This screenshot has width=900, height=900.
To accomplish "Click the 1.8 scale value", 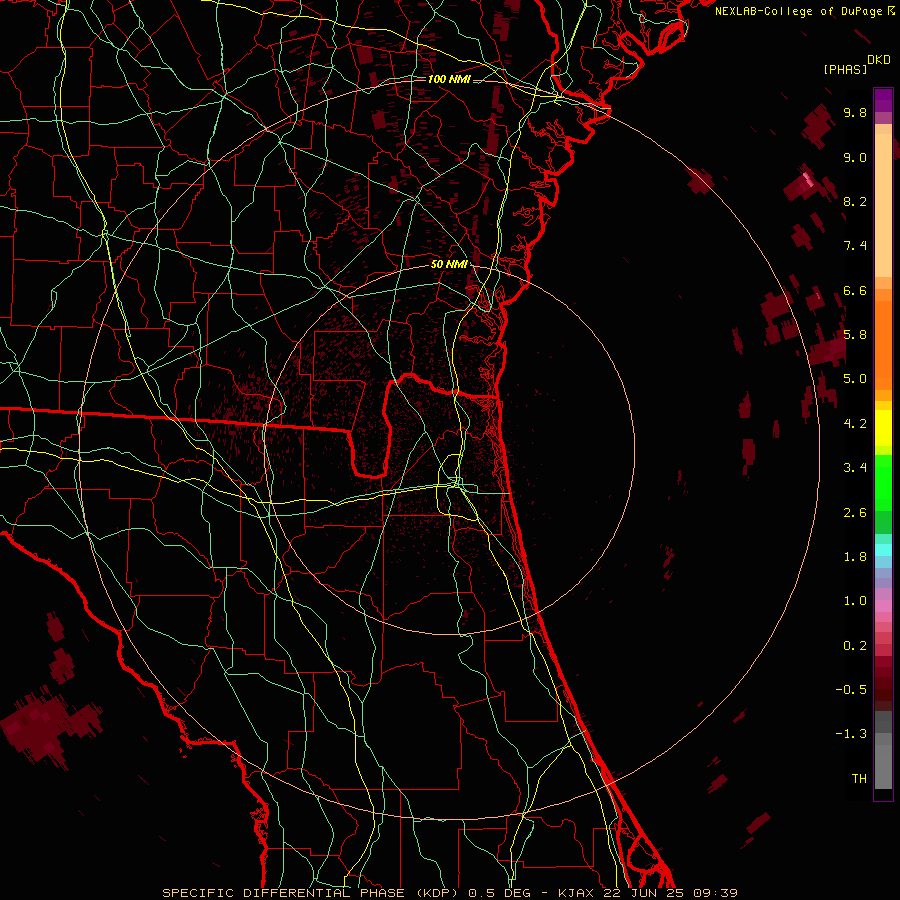I will click(855, 557).
